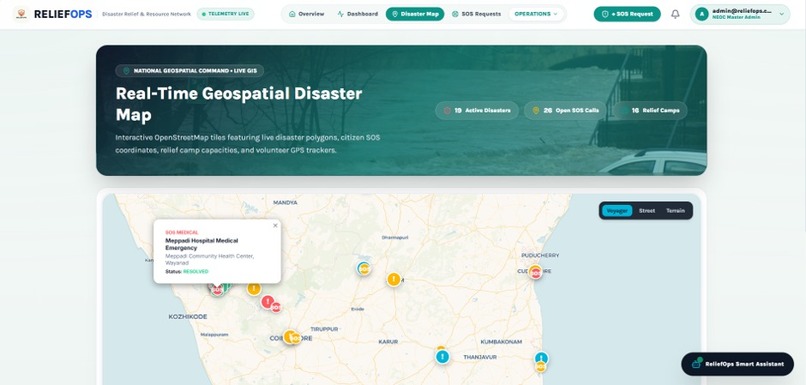Viewport: 806px width, 385px height.
Task: Click the red alert marker above Kozhikode
Action: coord(267,302)
